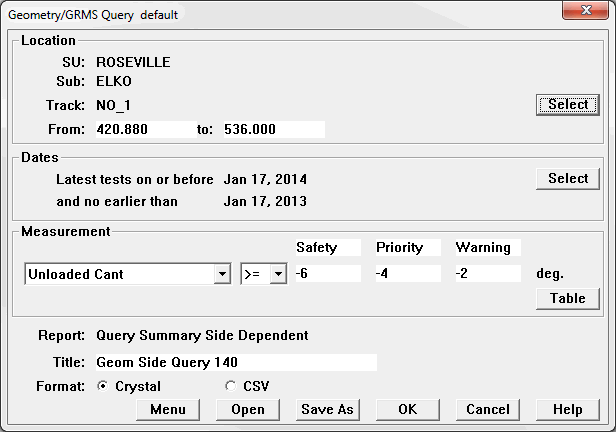Click the Title field Geom Side Query 140
616x432 pixels.
[x=236, y=362]
